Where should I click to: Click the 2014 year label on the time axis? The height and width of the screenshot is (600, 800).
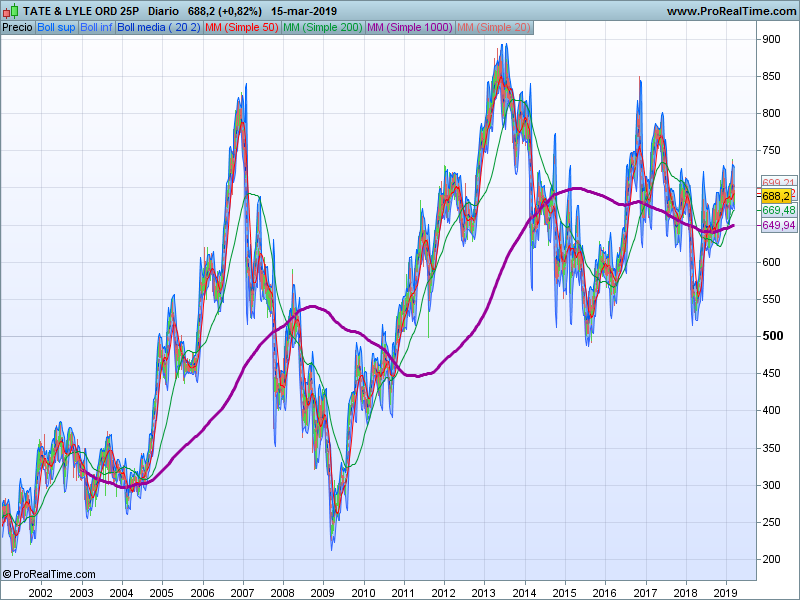pos(524,593)
